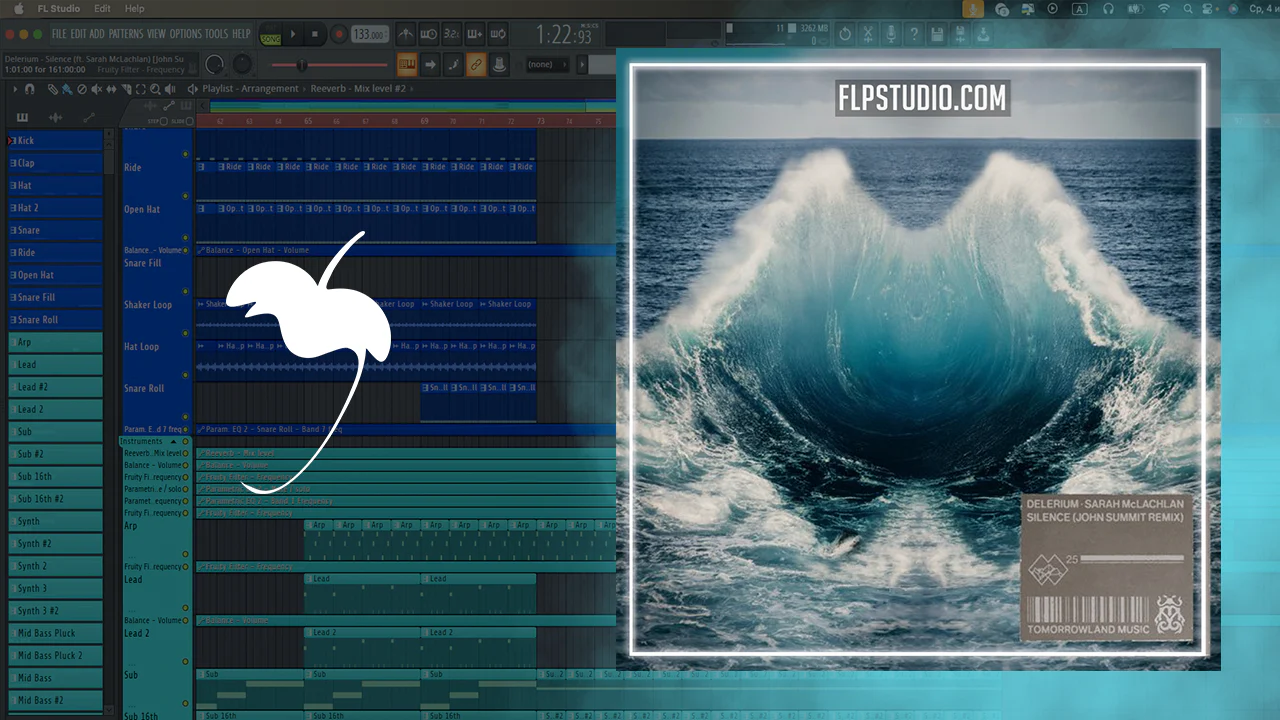Click the Reeverb - Mix level #2 breadcrumb
The image size is (1280, 720).
(358, 89)
